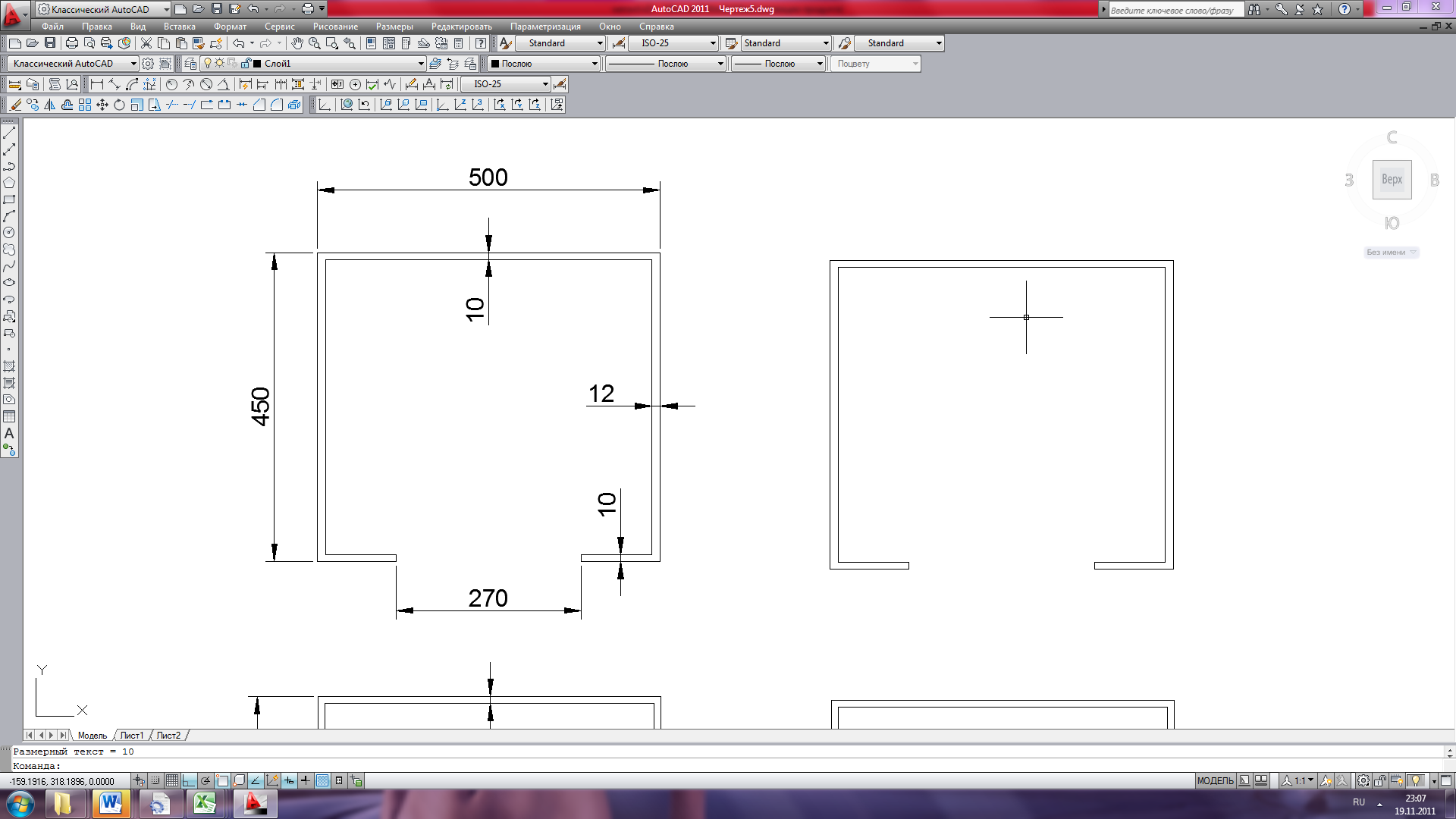Select the Line drawing tool
1456x819 pixels.
point(9,133)
